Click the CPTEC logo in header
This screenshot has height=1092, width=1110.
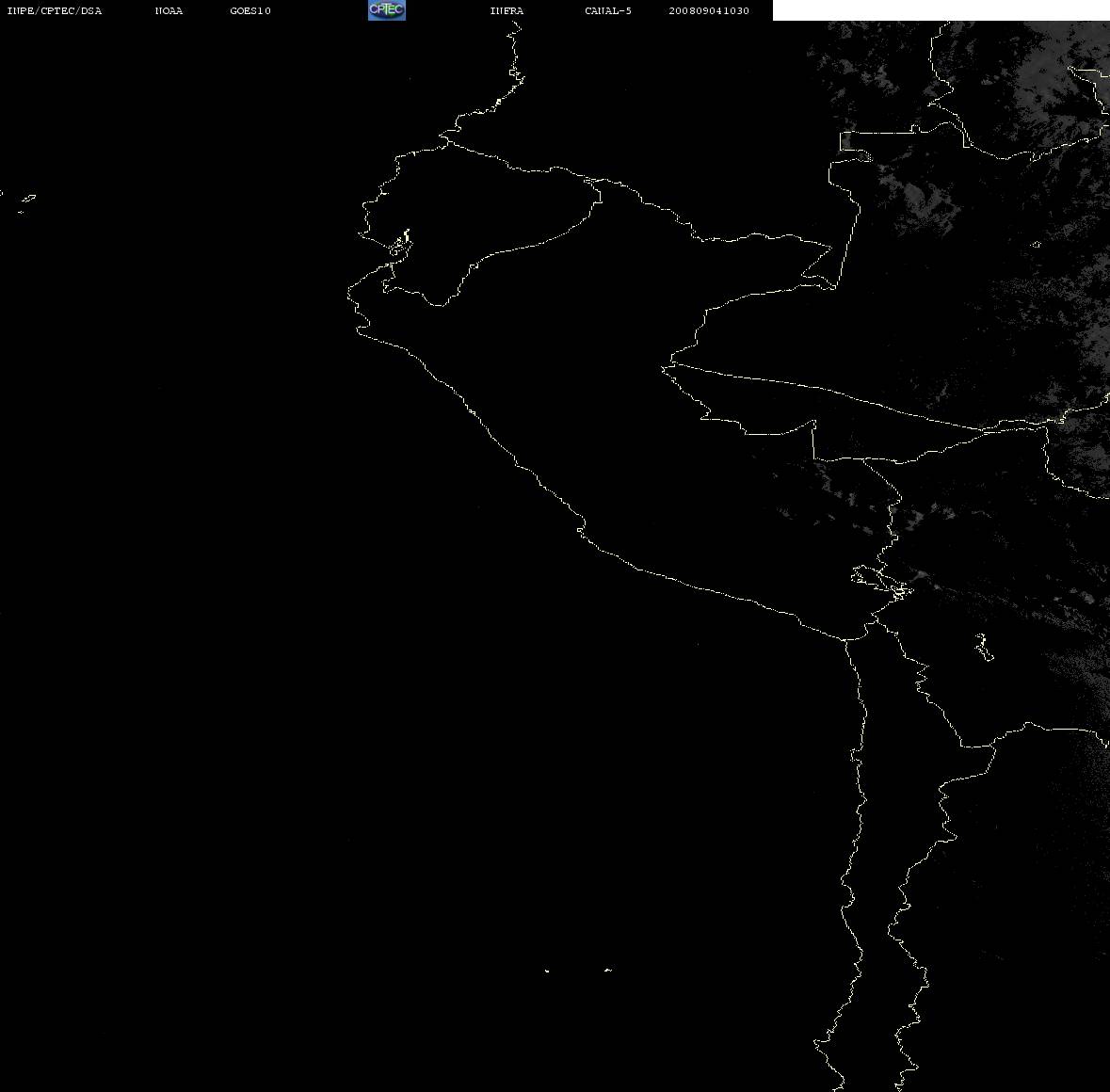(387, 10)
